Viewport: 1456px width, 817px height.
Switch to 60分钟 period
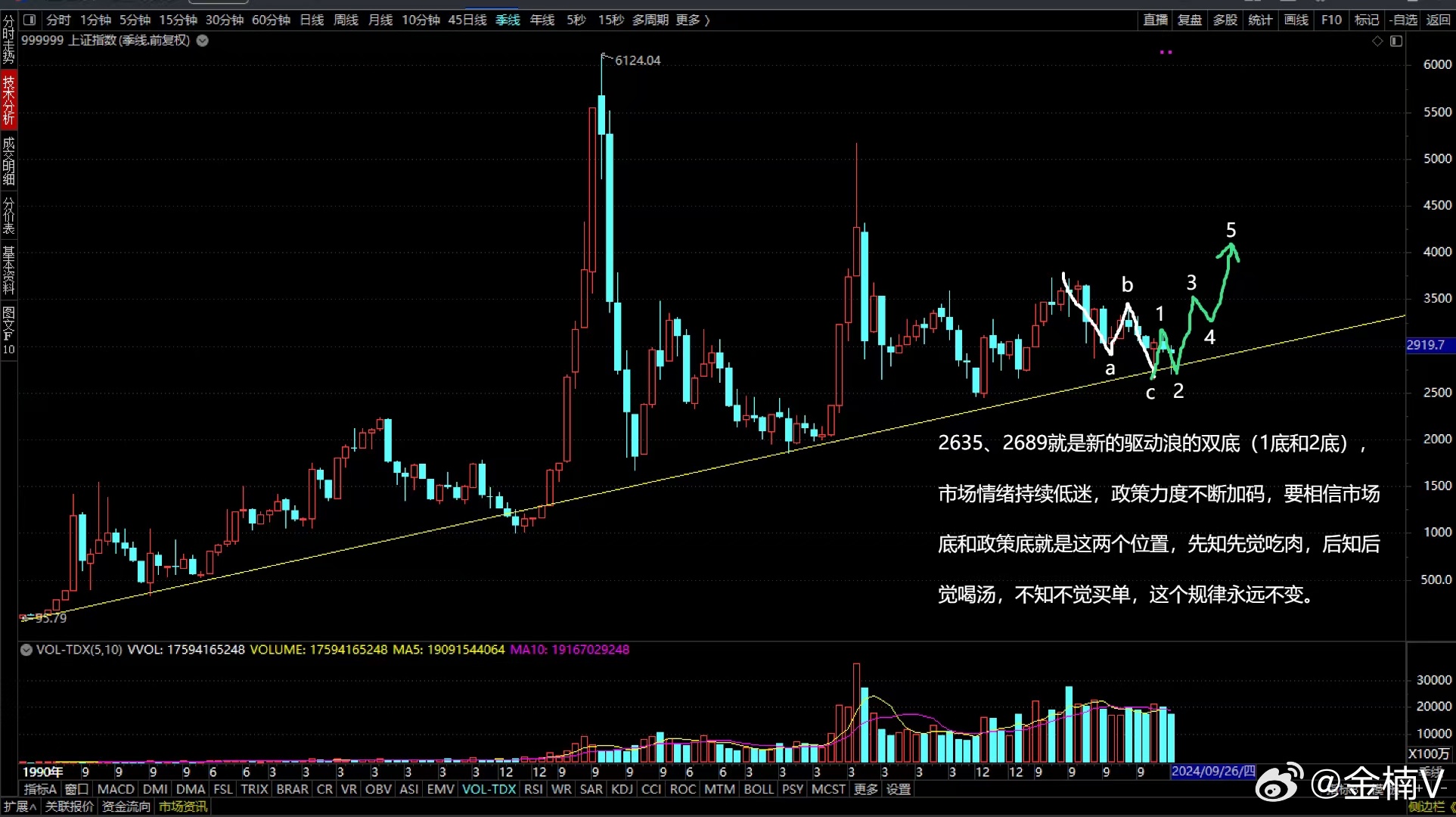[x=271, y=20]
